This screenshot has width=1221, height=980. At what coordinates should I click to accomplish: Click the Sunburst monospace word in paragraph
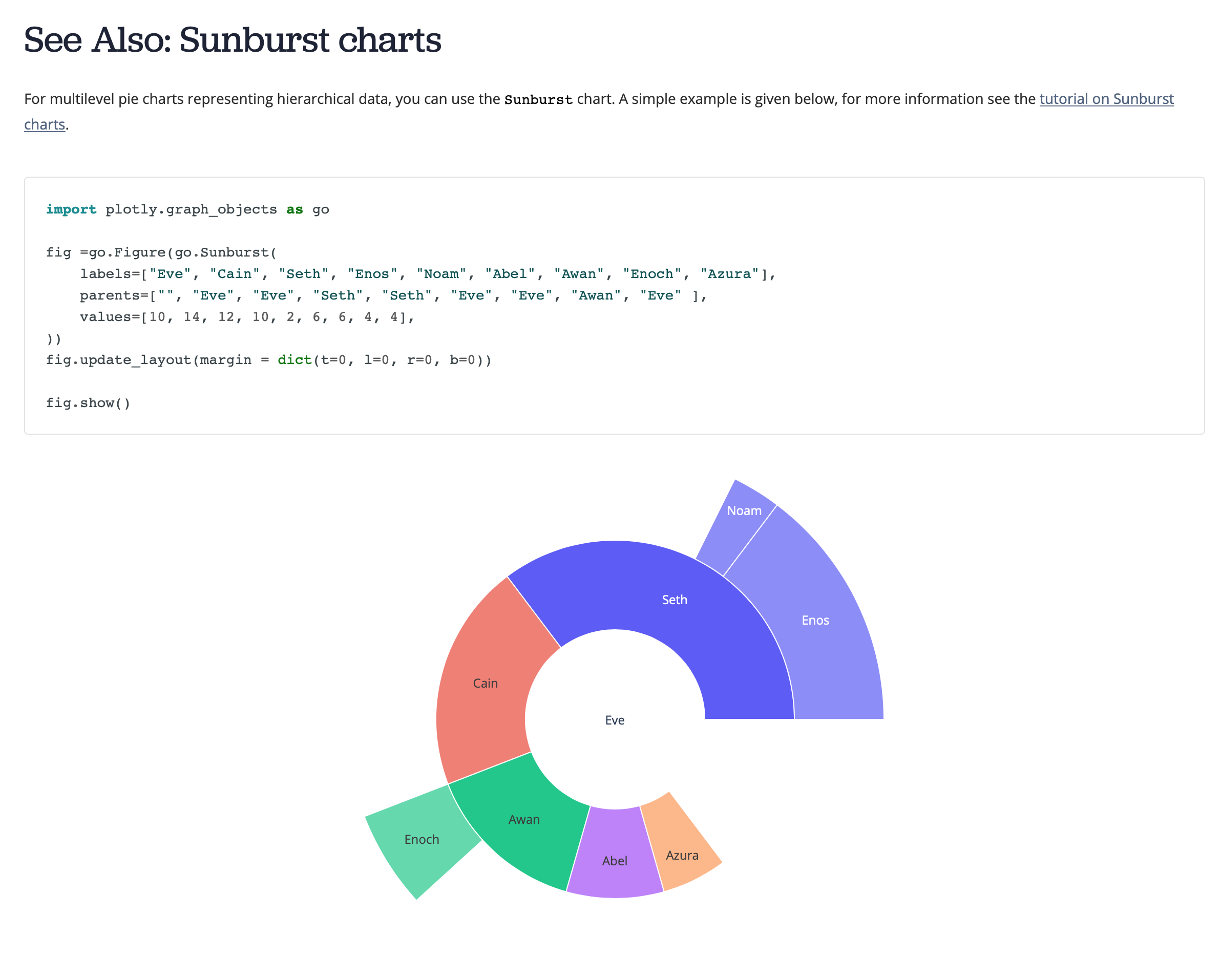538,100
